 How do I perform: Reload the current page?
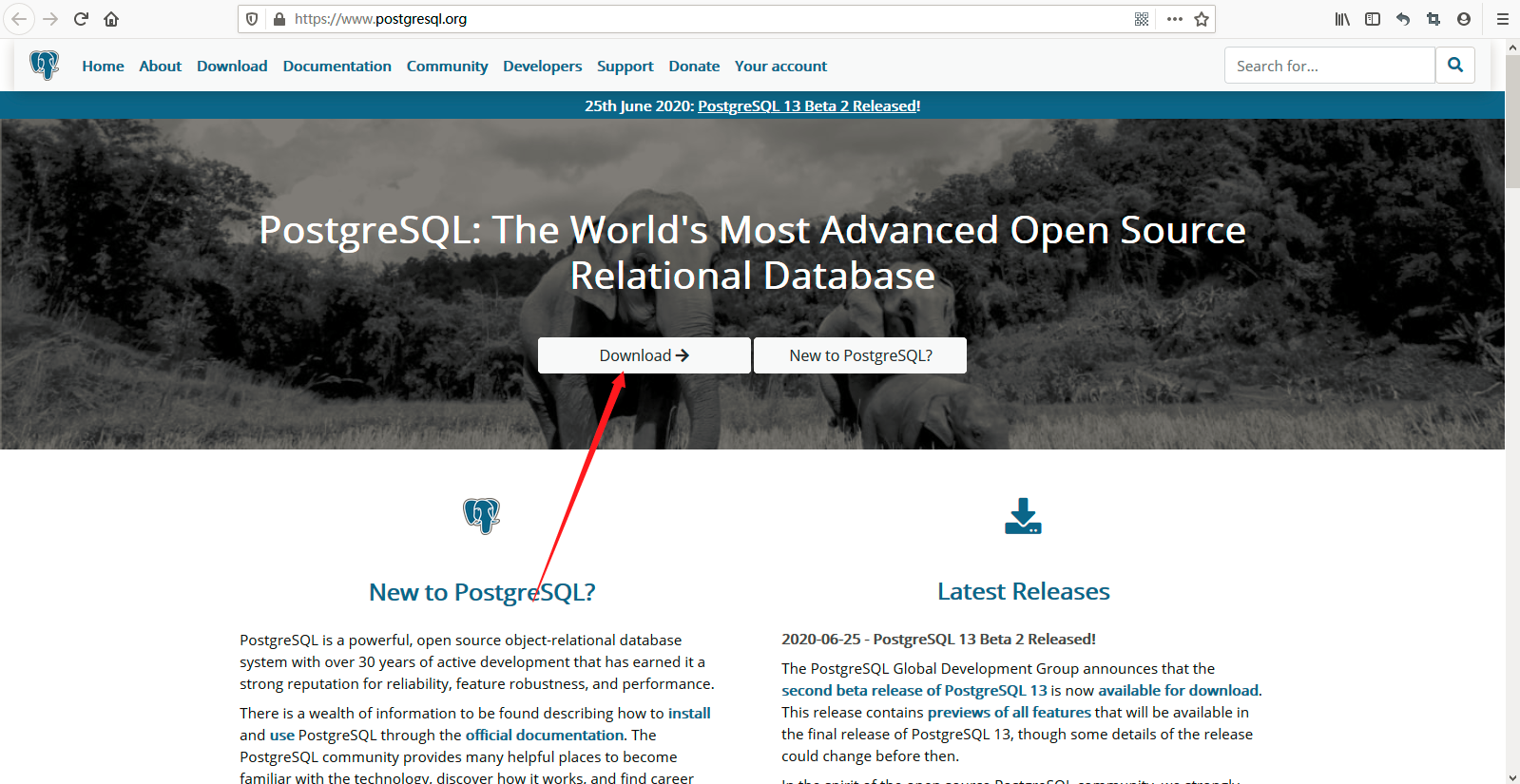pyautogui.click(x=82, y=19)
